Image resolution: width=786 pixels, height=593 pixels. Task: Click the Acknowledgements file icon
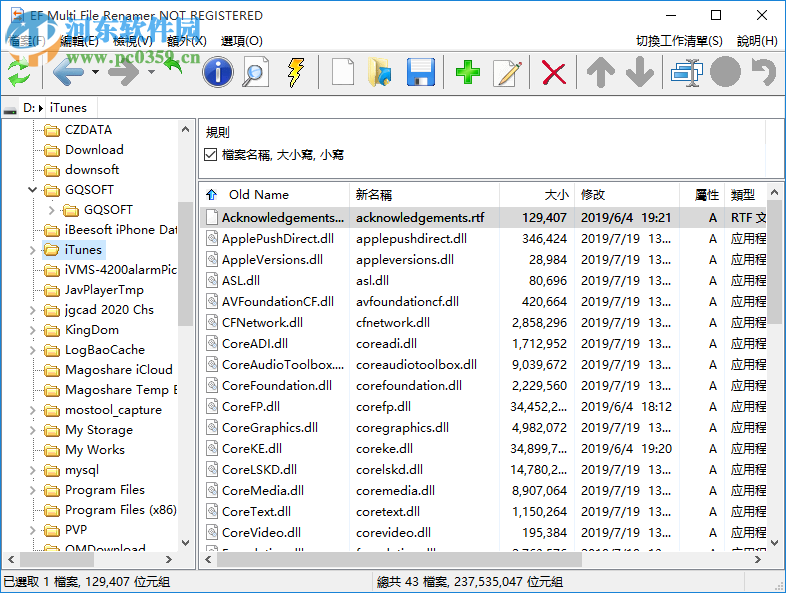212,218
